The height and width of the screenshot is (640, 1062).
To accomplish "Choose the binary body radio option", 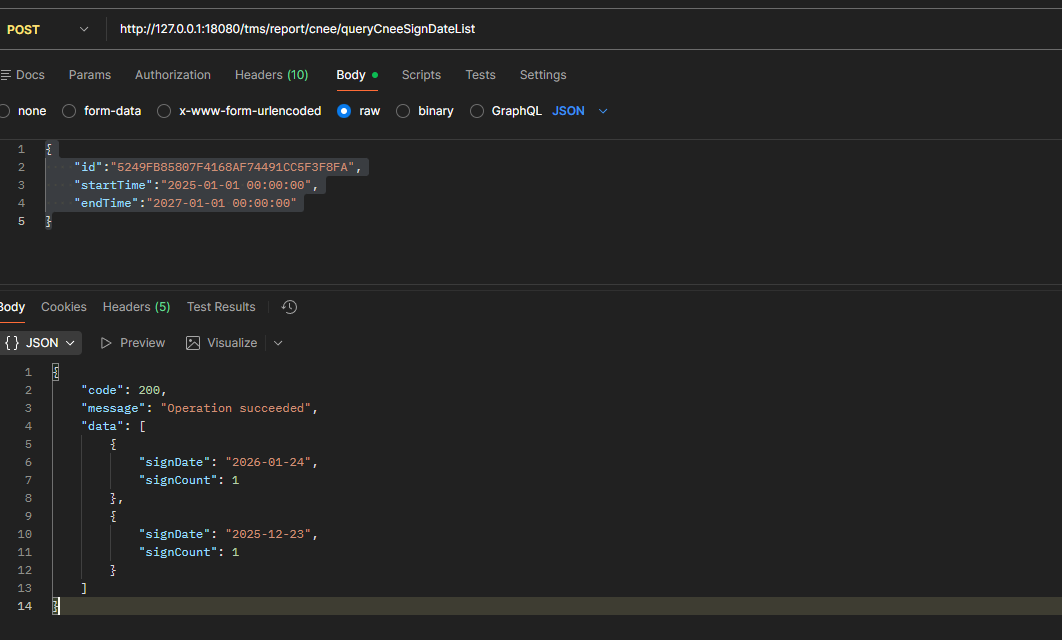I will point(403,111).
